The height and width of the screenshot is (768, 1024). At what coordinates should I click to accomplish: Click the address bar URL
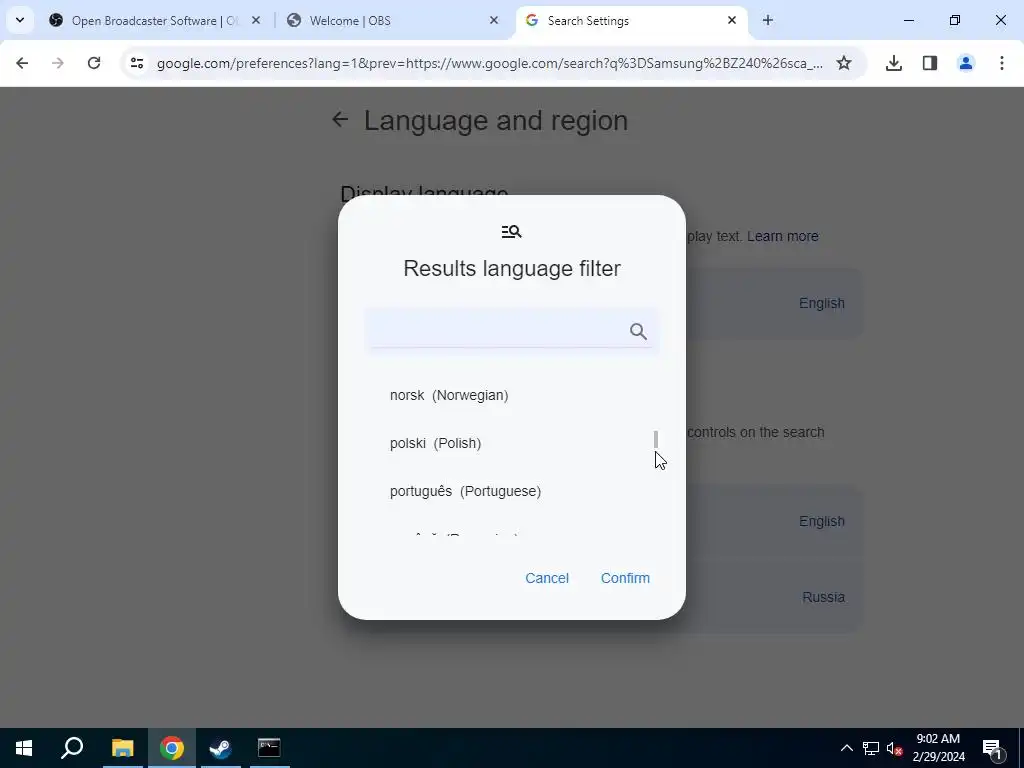(x=490, y=63)
